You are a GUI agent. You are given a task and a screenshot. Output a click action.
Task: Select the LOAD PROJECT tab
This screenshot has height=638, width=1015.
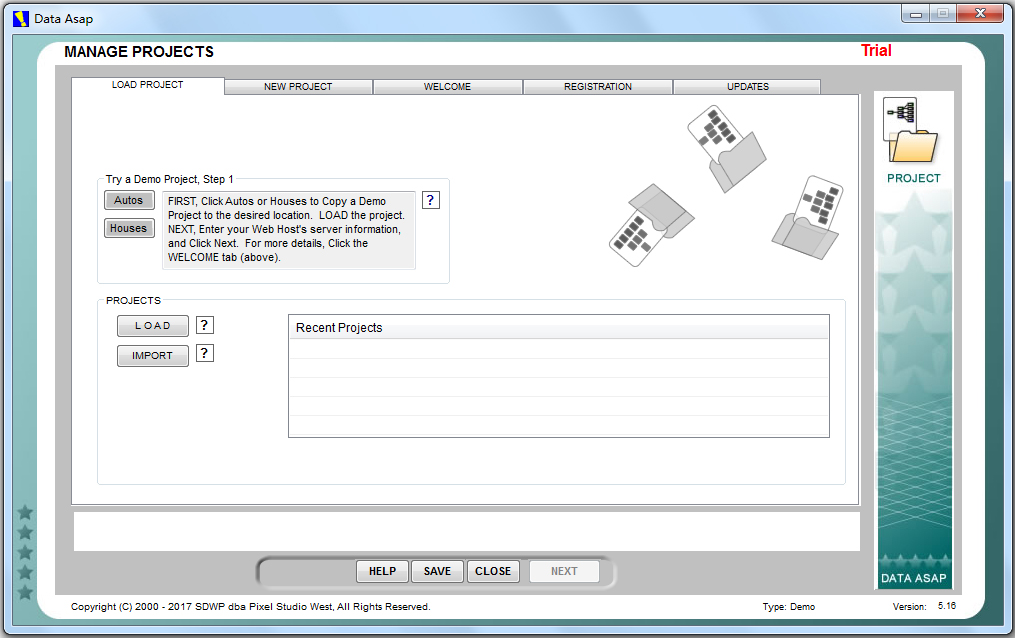pyautogui.click(x=147, y=85)
